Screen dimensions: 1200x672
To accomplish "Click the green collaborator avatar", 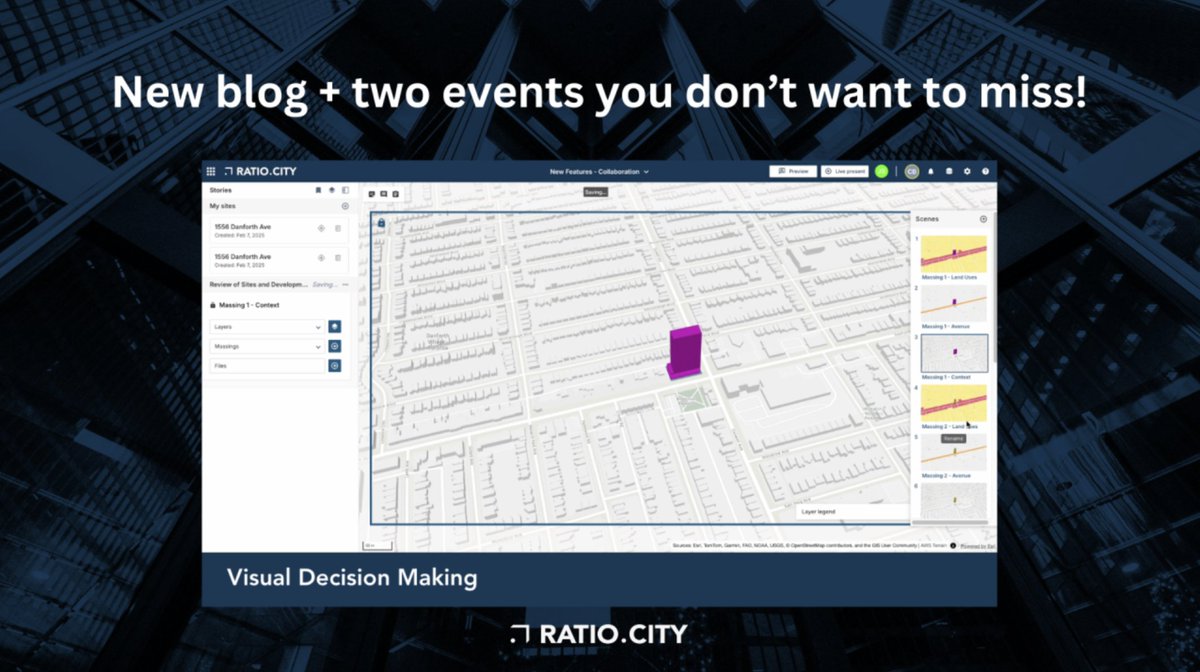I will click(881, 171).
